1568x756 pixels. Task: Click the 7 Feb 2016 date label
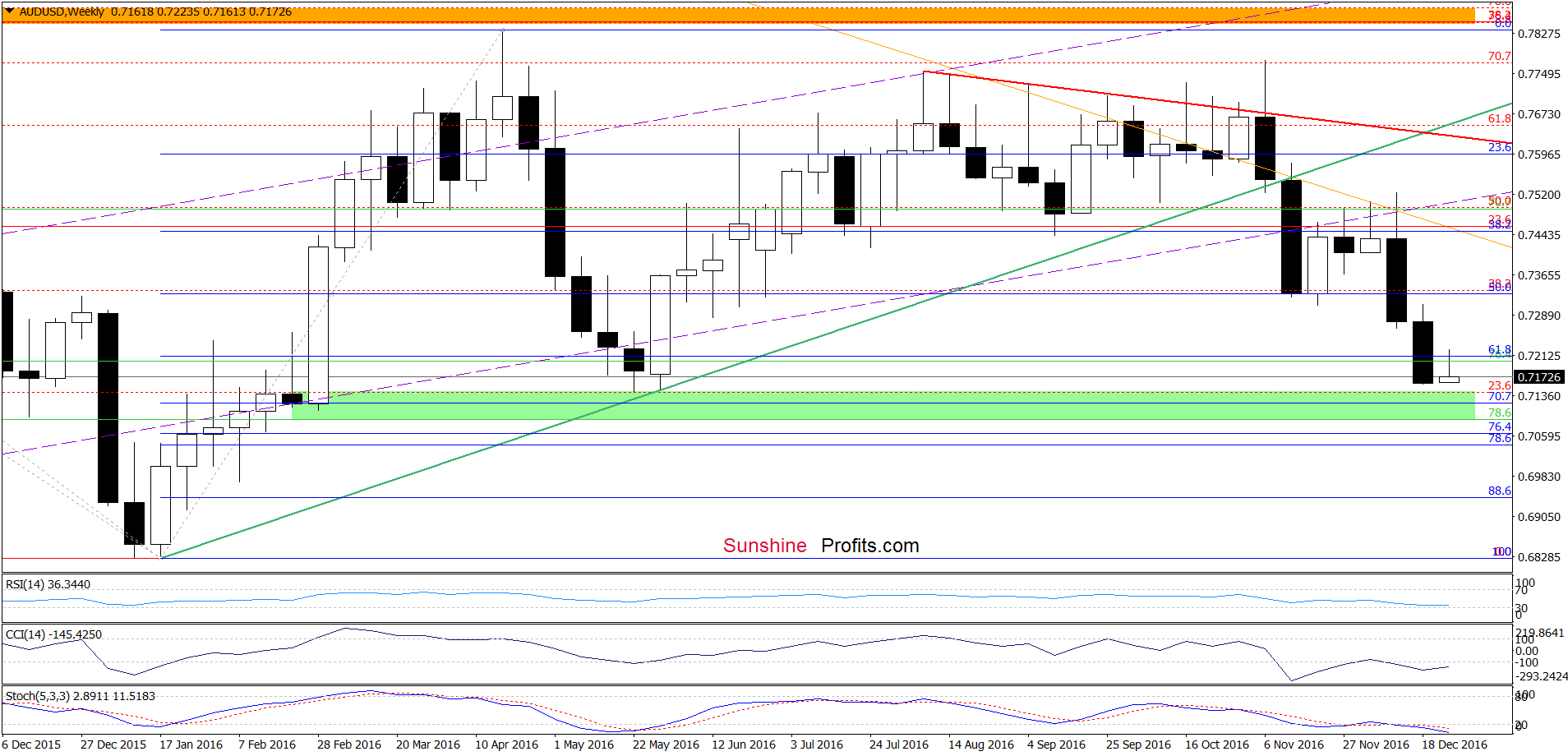point(267,744)
